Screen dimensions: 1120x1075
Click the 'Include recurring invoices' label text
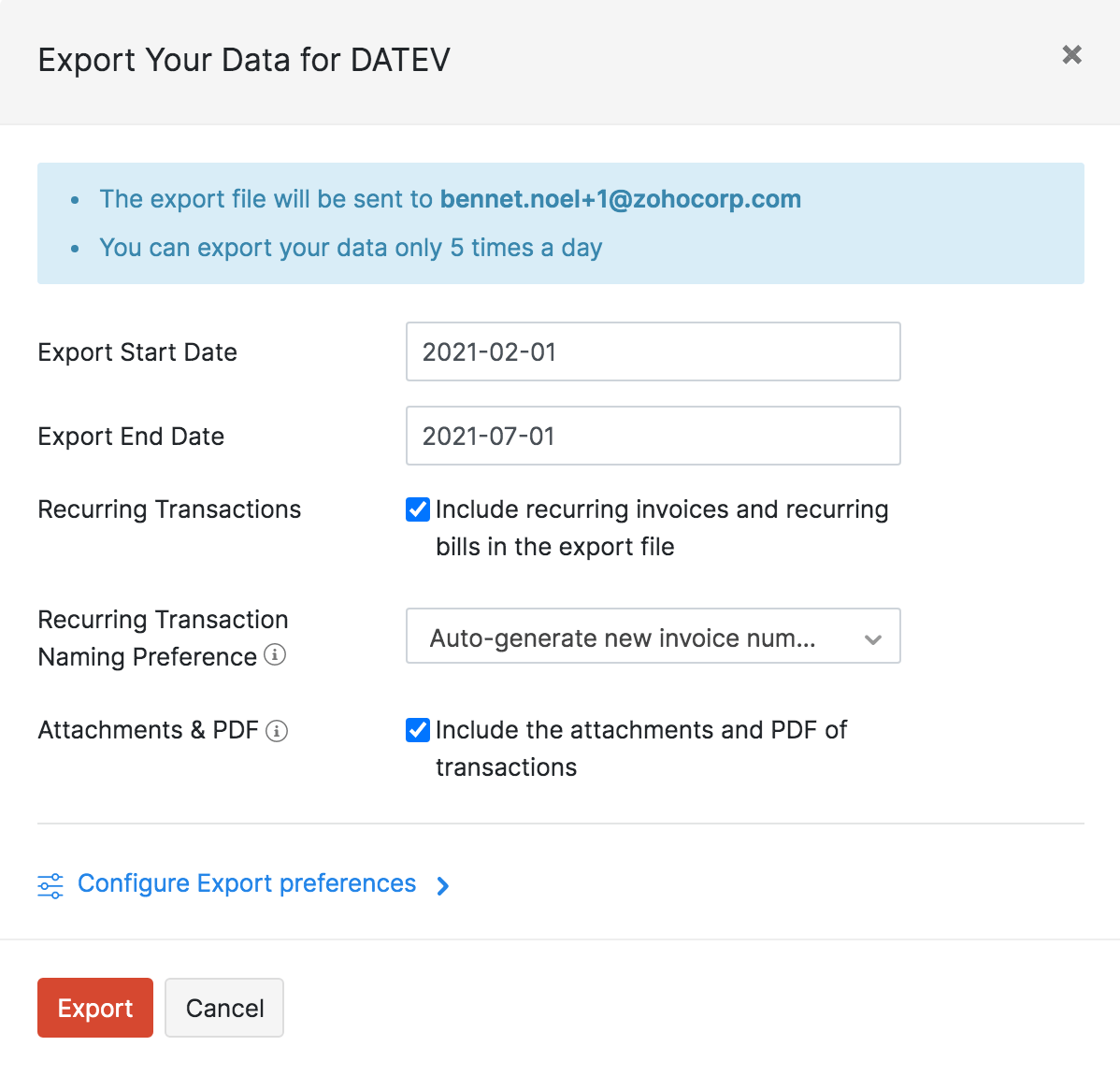[x=661, y=510]
